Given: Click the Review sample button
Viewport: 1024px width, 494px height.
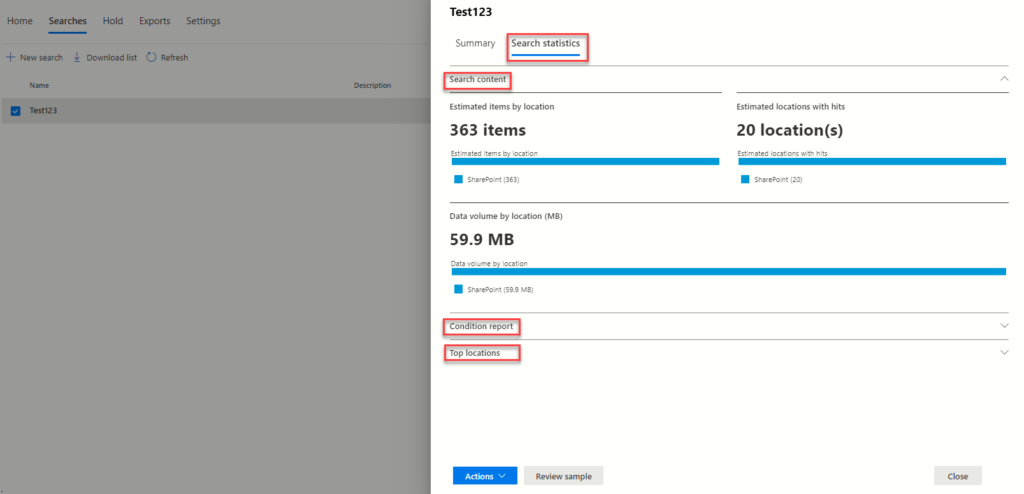Looking at the screenshot, I should click(563, 476).
